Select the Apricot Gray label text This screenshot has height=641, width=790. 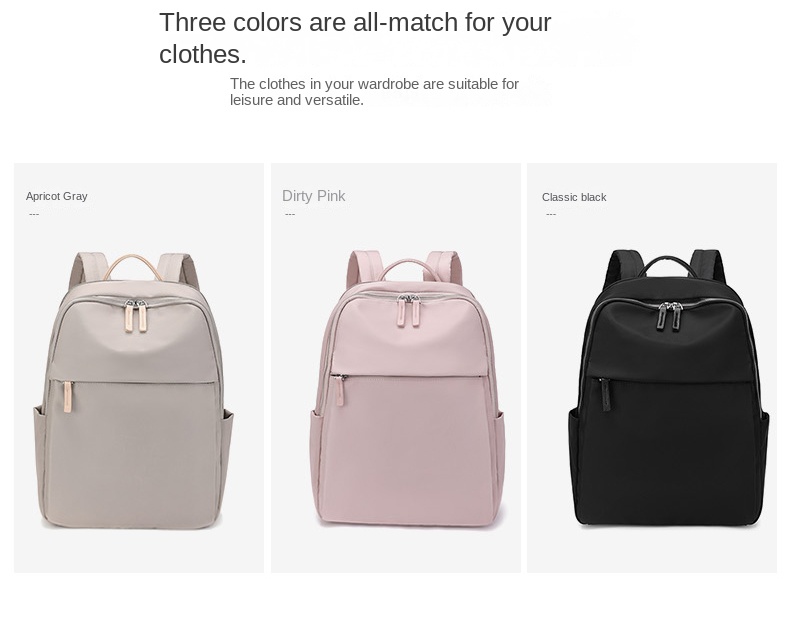click(x=56, y=196)
